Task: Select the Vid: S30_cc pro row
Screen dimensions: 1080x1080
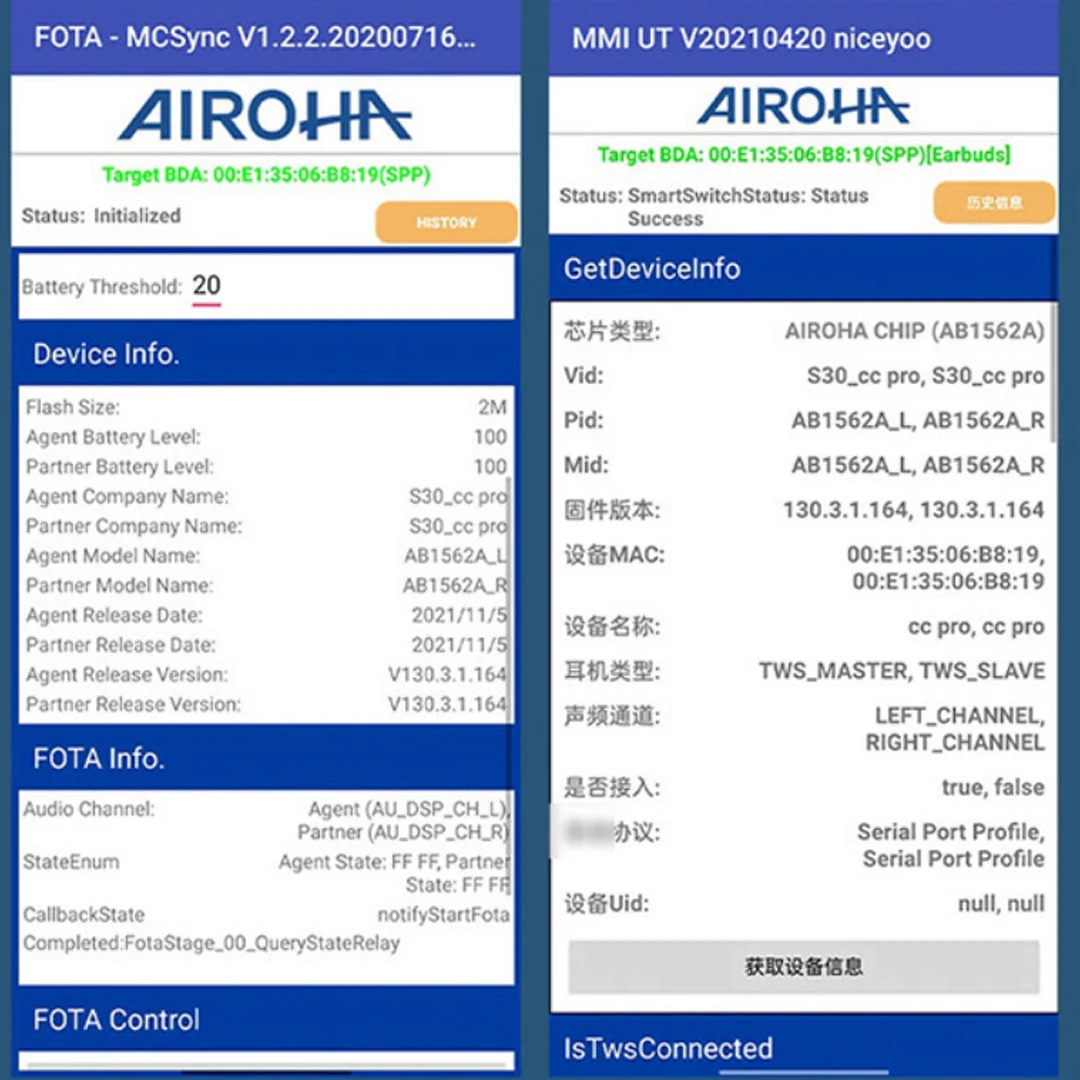Action: pyautogui.click(x=804, y=375)
